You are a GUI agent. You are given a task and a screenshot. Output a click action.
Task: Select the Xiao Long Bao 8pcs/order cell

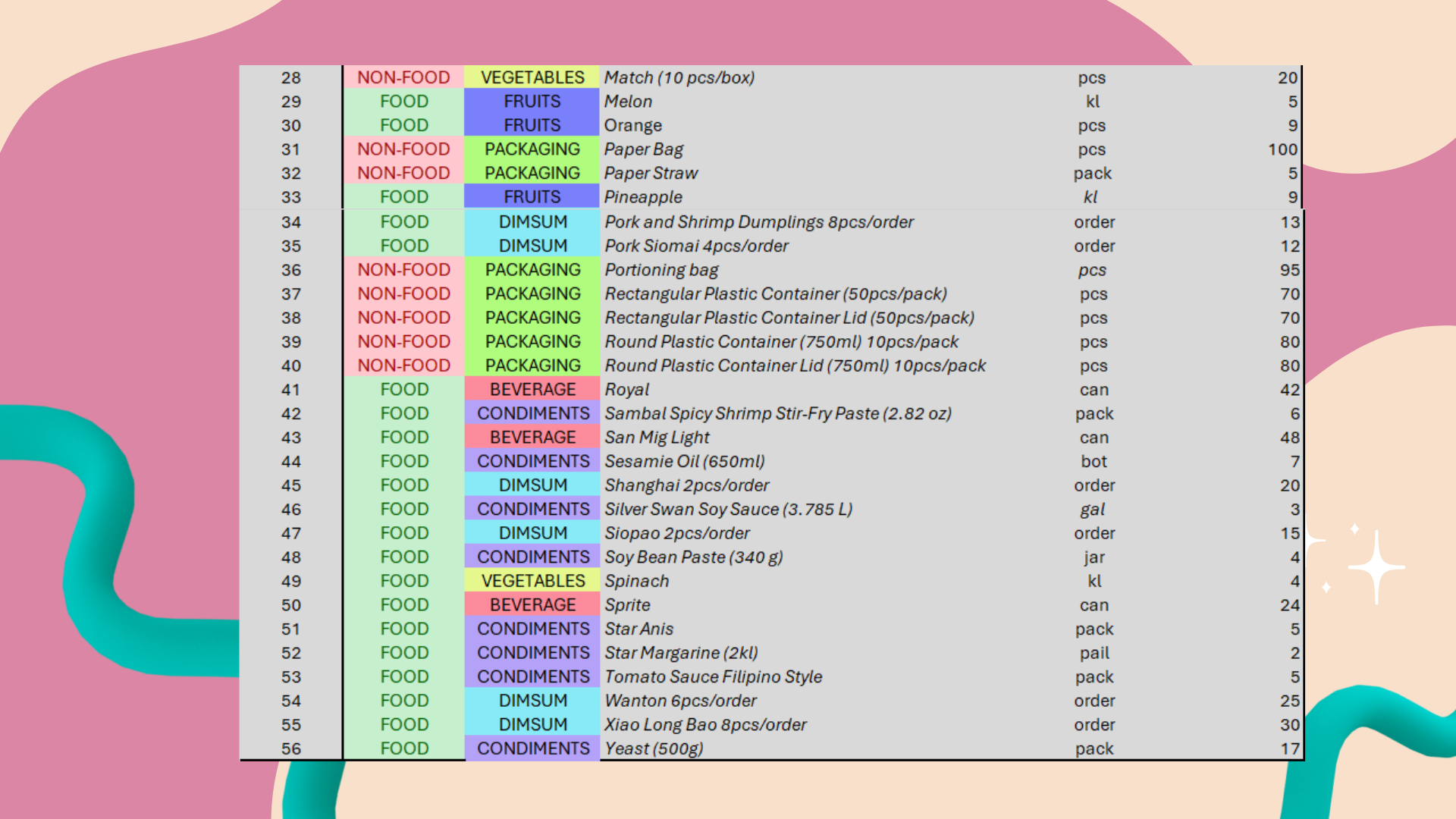(705, 724)
